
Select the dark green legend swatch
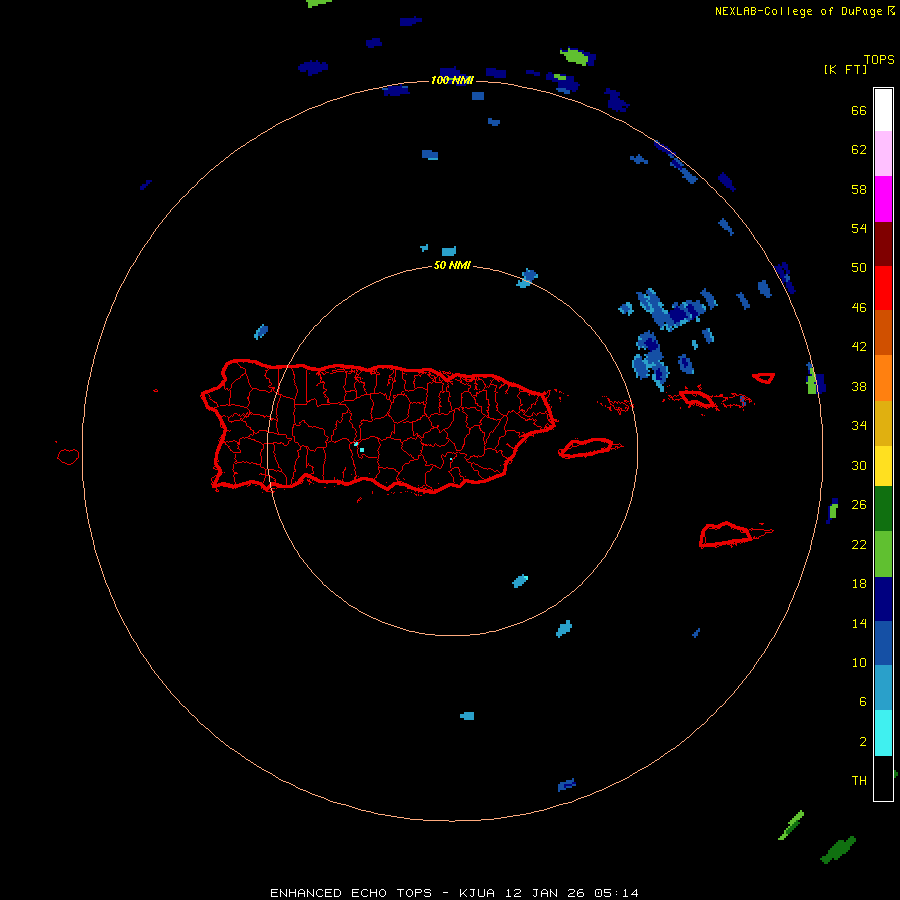[883, 509]
